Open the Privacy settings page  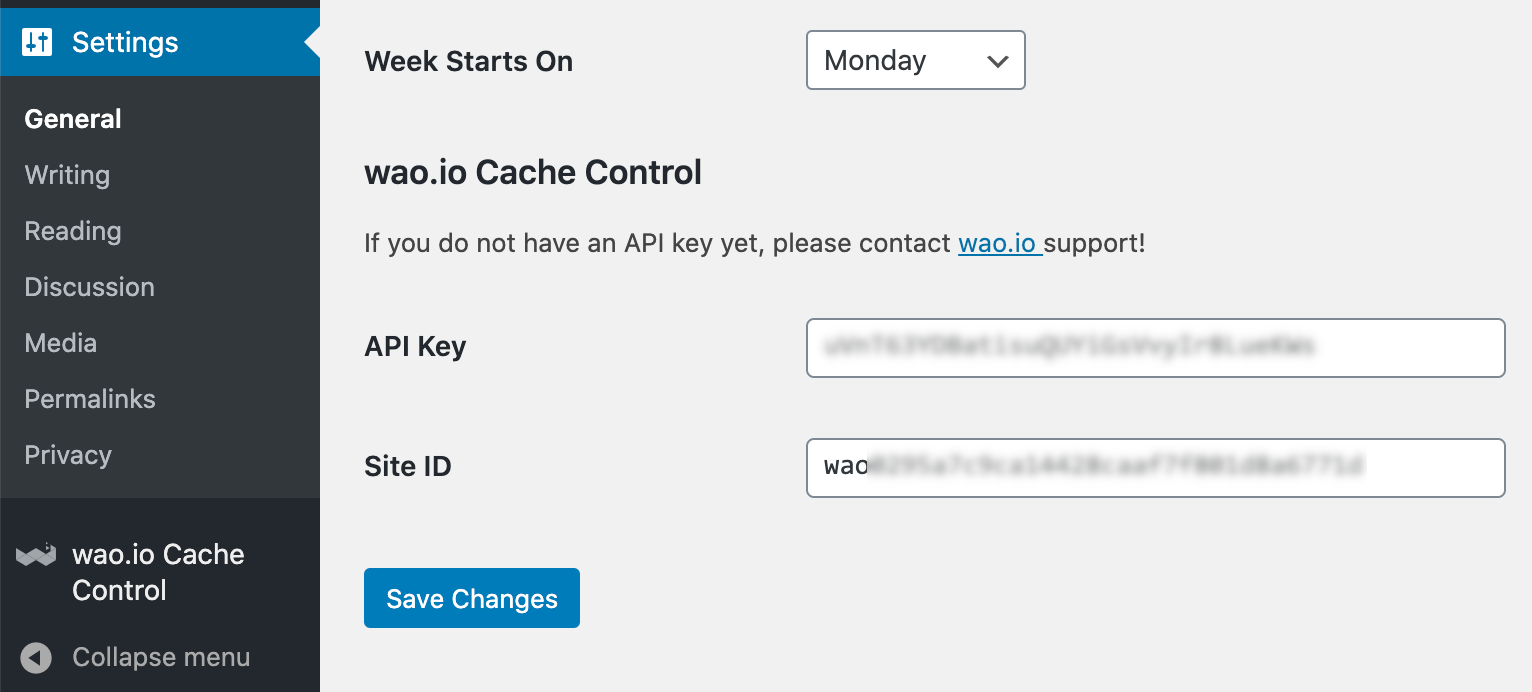68,455
